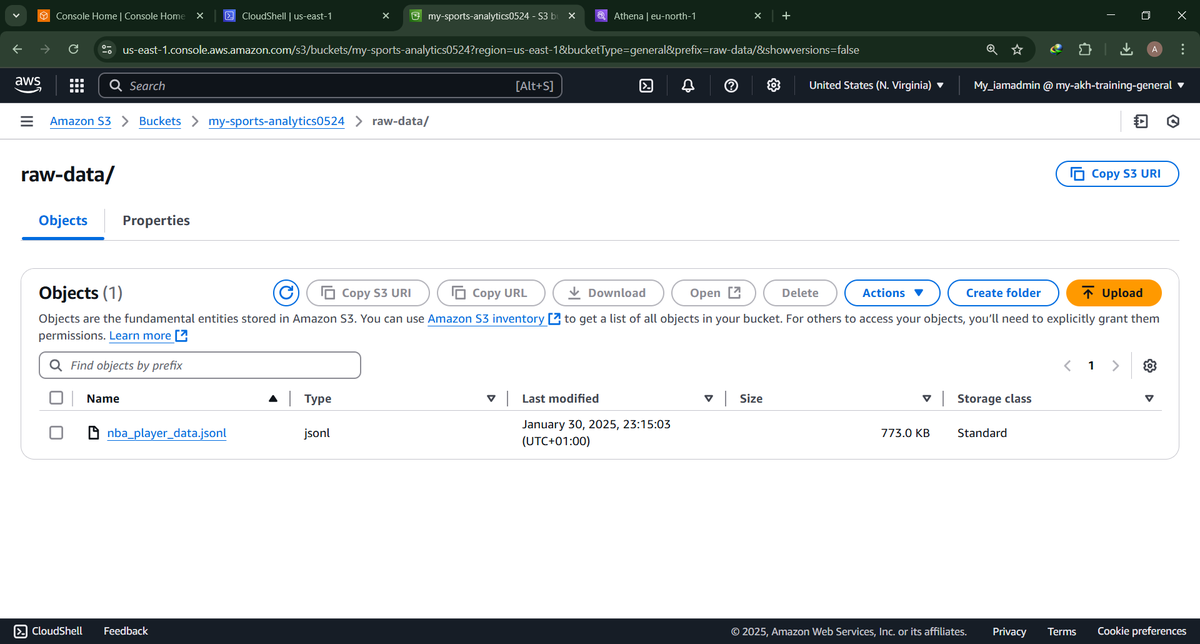
Task: Go to next page of objects
Action: click(1115, 366)
